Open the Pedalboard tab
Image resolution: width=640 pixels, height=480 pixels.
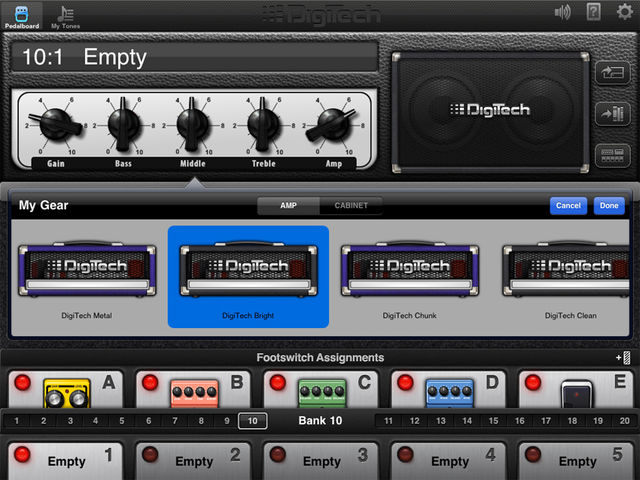tap(22, 16)
